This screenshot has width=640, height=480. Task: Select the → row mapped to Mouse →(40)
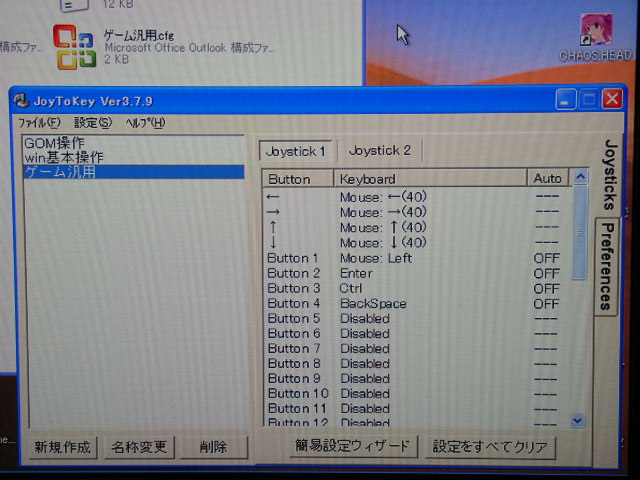(416, 212)
